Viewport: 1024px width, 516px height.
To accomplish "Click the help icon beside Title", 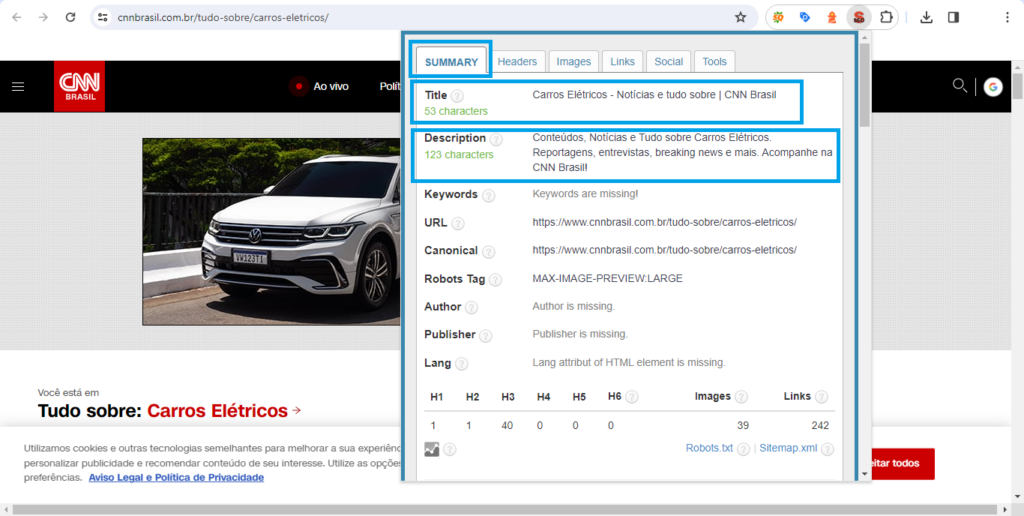I will pos(457,96).
